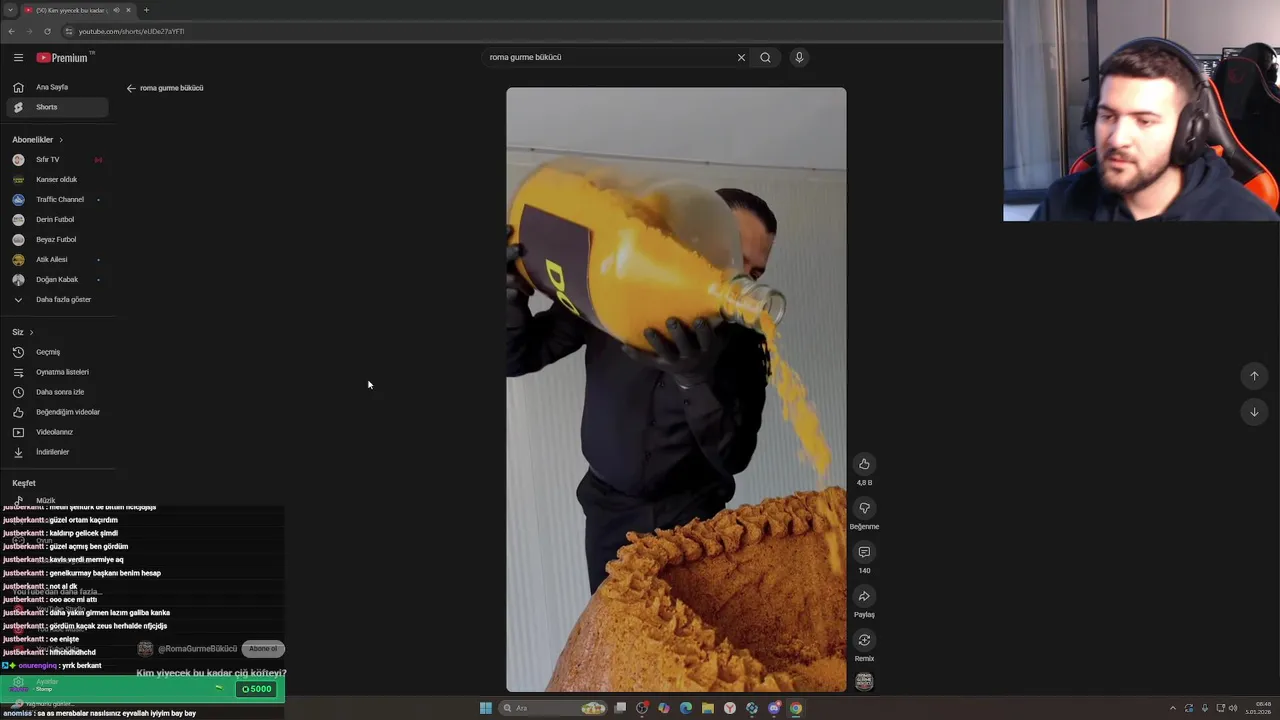Image resolution: width=1280 pixels, height=720 pixels.
Task: Open Beğendiğim videolar liked list
Action: click(x=56, y=412)
